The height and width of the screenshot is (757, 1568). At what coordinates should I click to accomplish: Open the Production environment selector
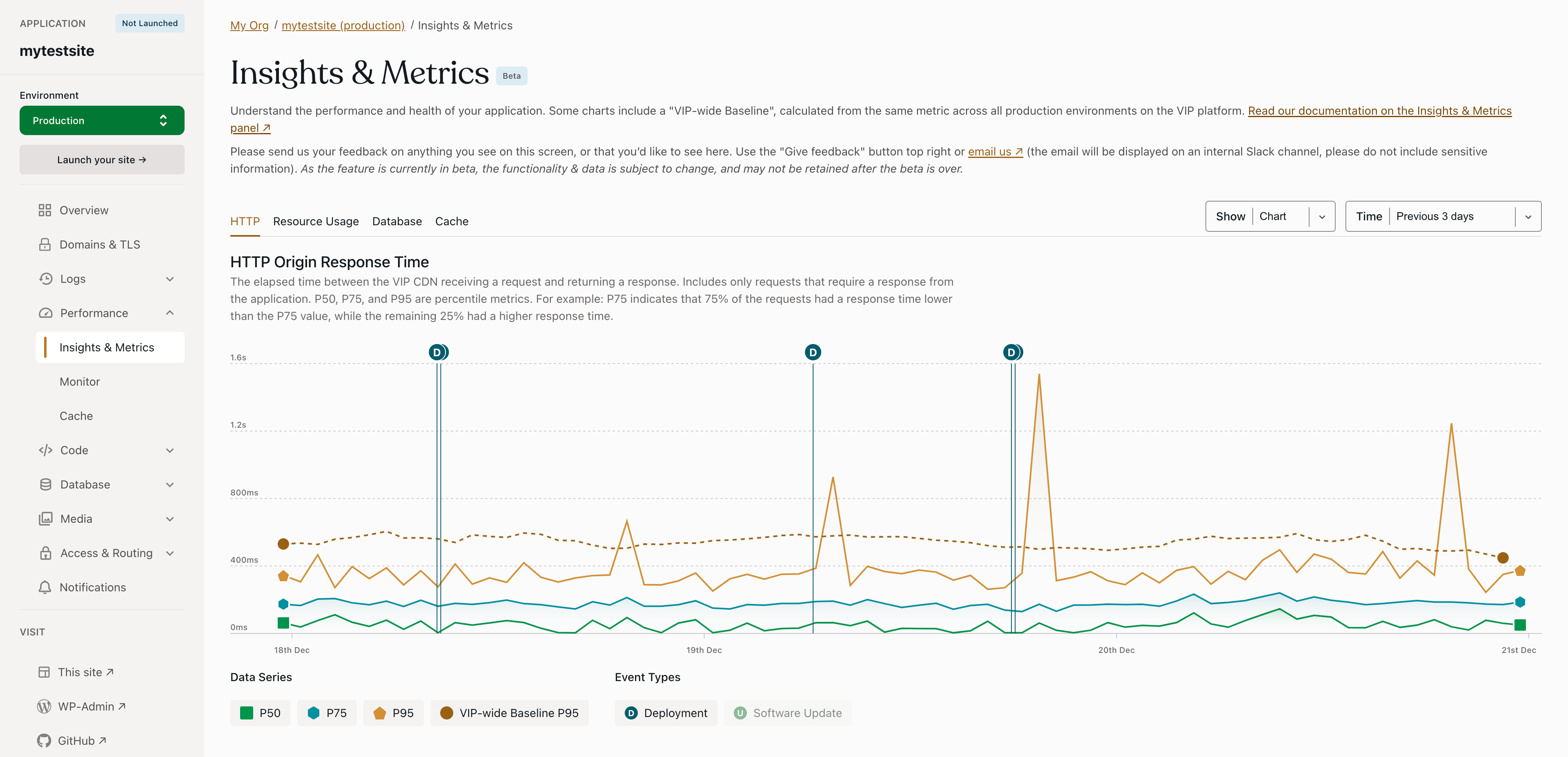pos(102,120)
